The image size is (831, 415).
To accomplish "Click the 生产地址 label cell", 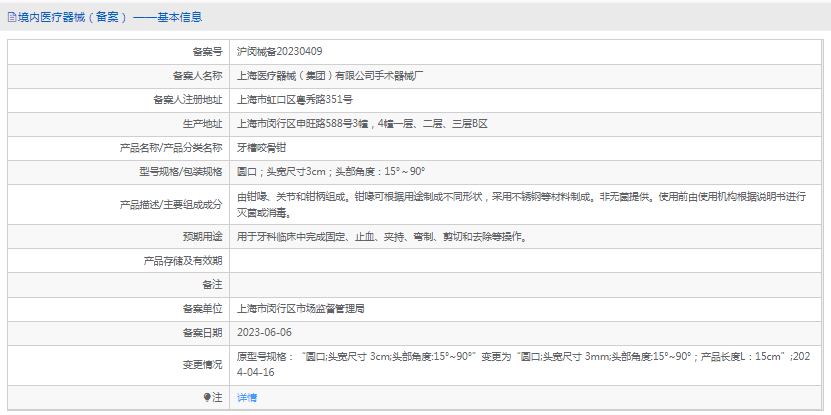I will pyautogui.click(x=119, y=124).
